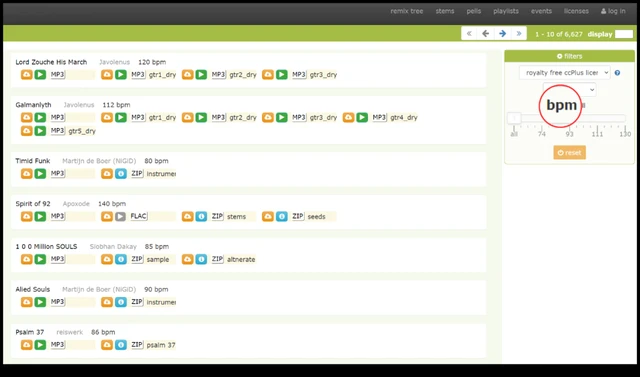Viewport: 640px width, 377px height.
Task: Open info for Timid Funk ZIP
Action: (x=120, y=174)
